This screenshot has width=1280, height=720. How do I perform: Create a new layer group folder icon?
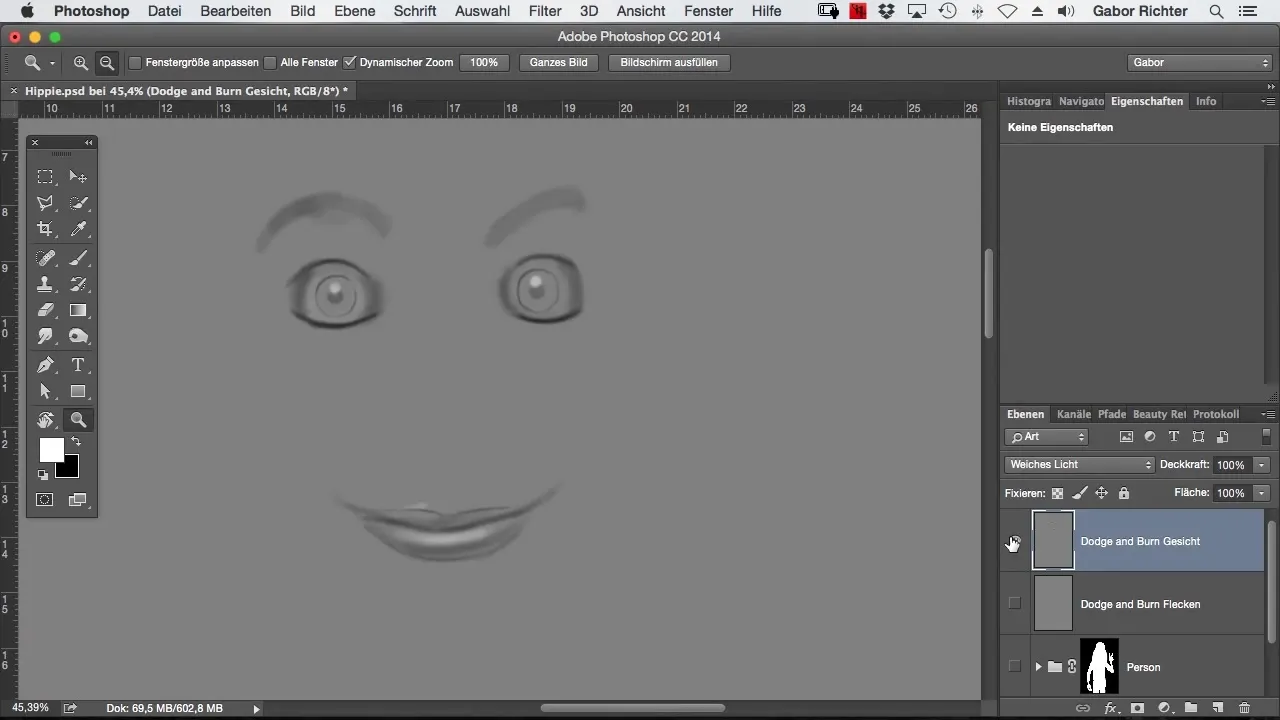[x=1191, y=708]
